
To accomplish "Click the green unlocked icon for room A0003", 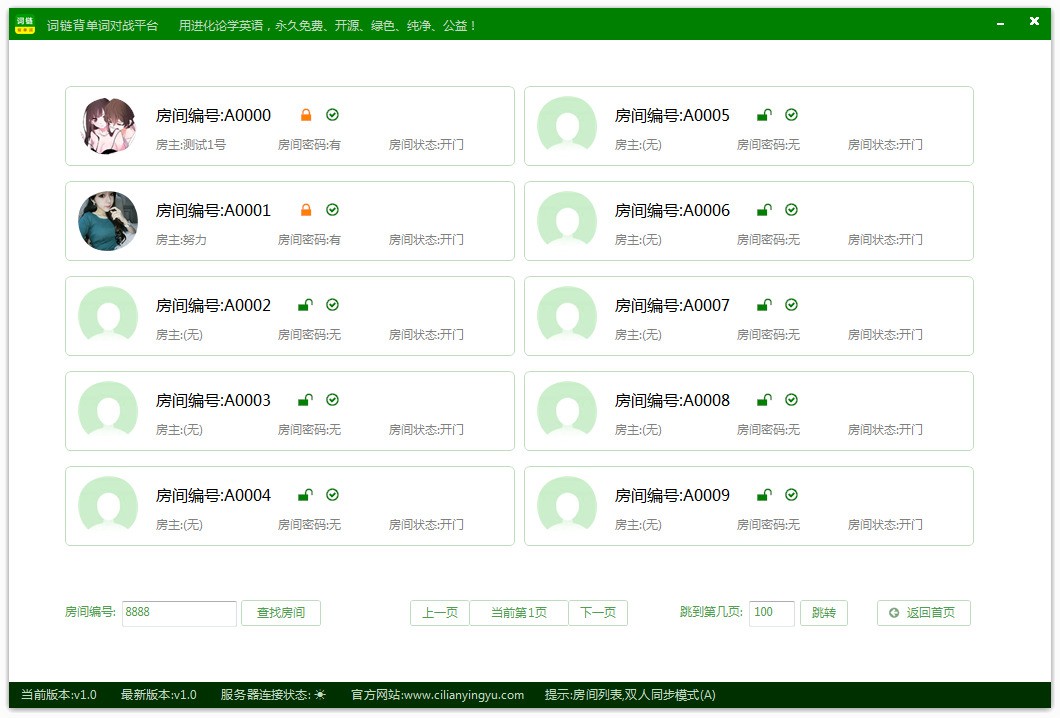I will click(x=306, y=400).
